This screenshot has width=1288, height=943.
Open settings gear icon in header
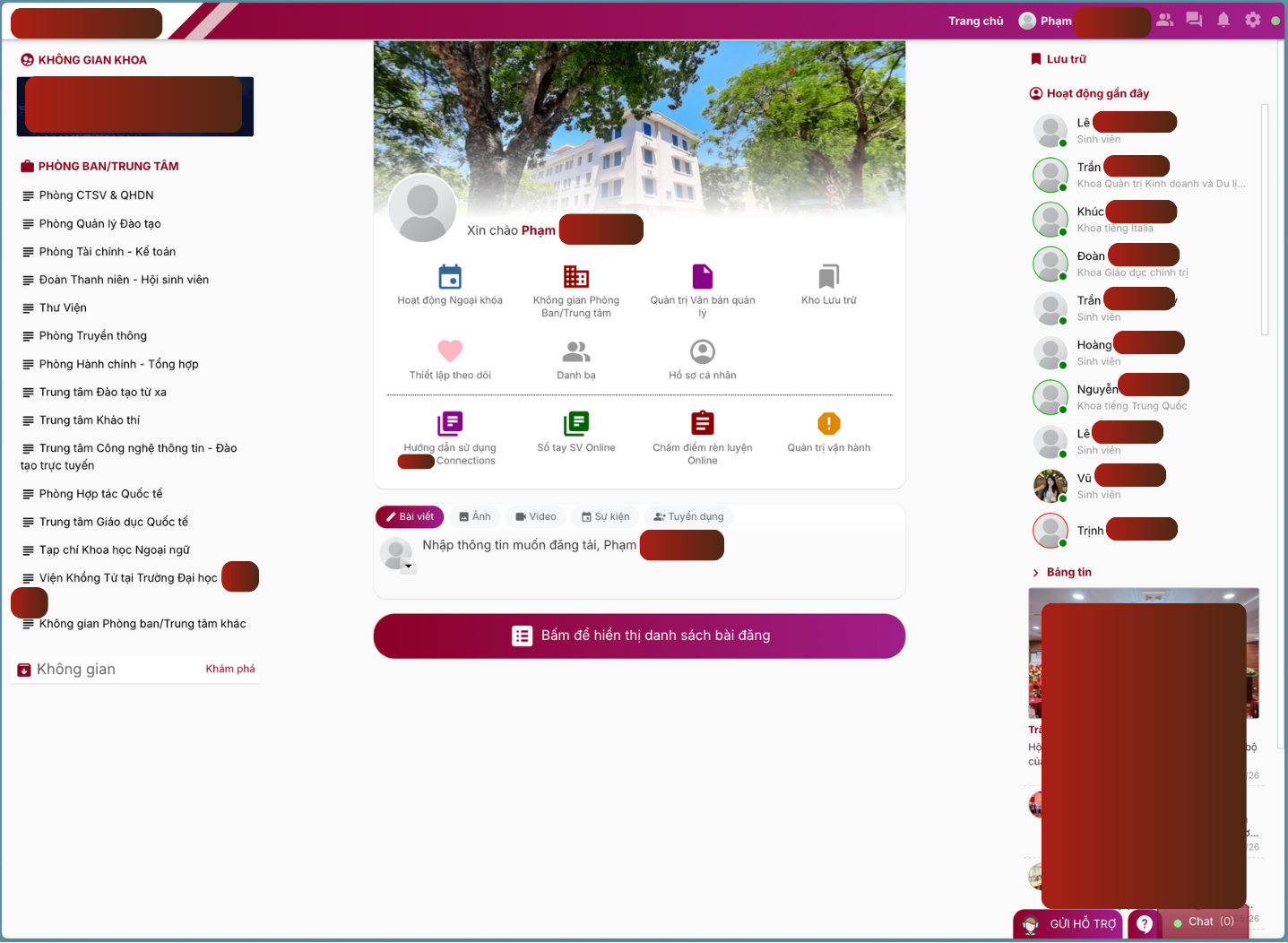[1253, 20]
